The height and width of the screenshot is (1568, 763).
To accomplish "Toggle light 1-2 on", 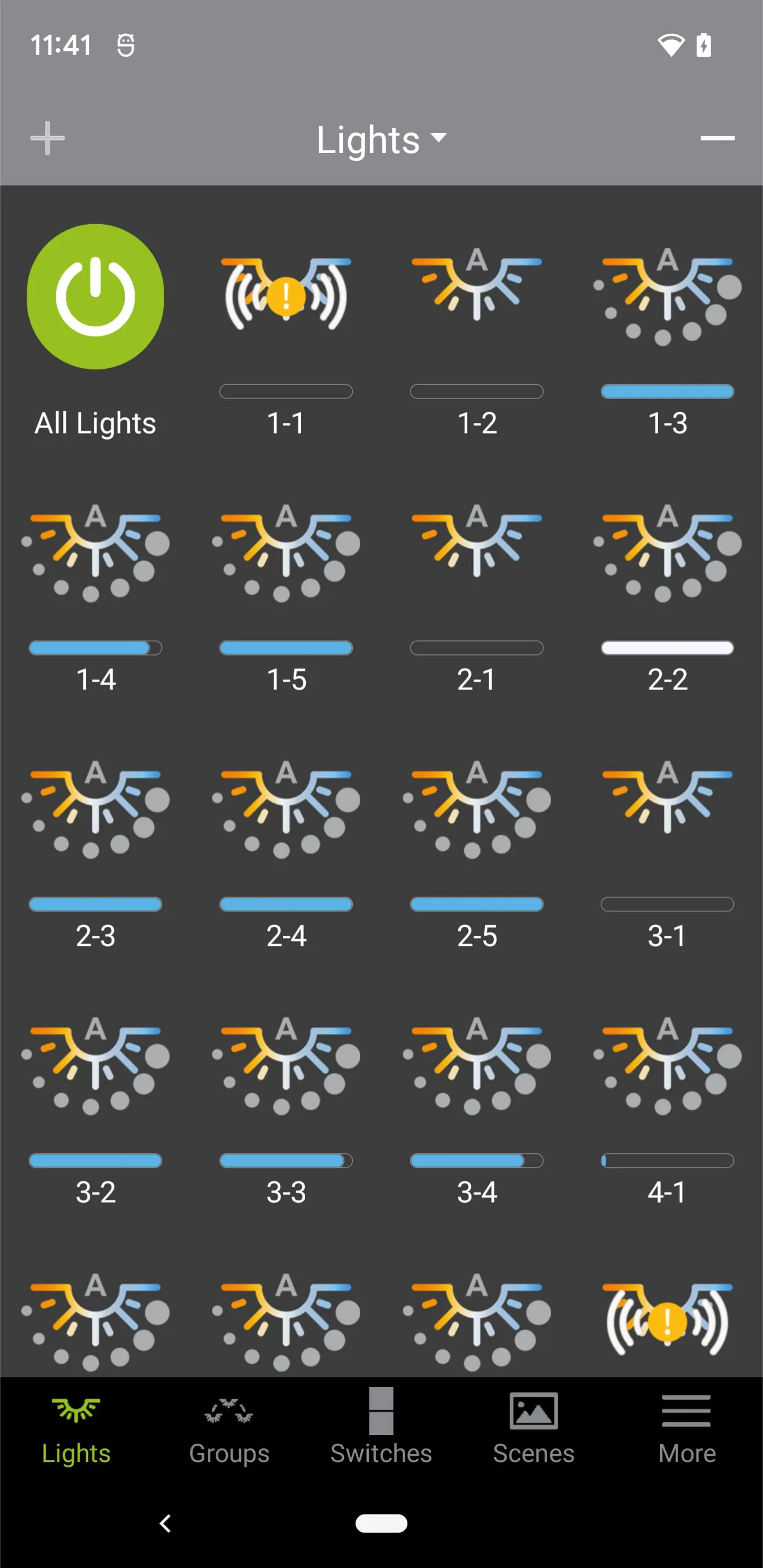I will tap(476, 286).
